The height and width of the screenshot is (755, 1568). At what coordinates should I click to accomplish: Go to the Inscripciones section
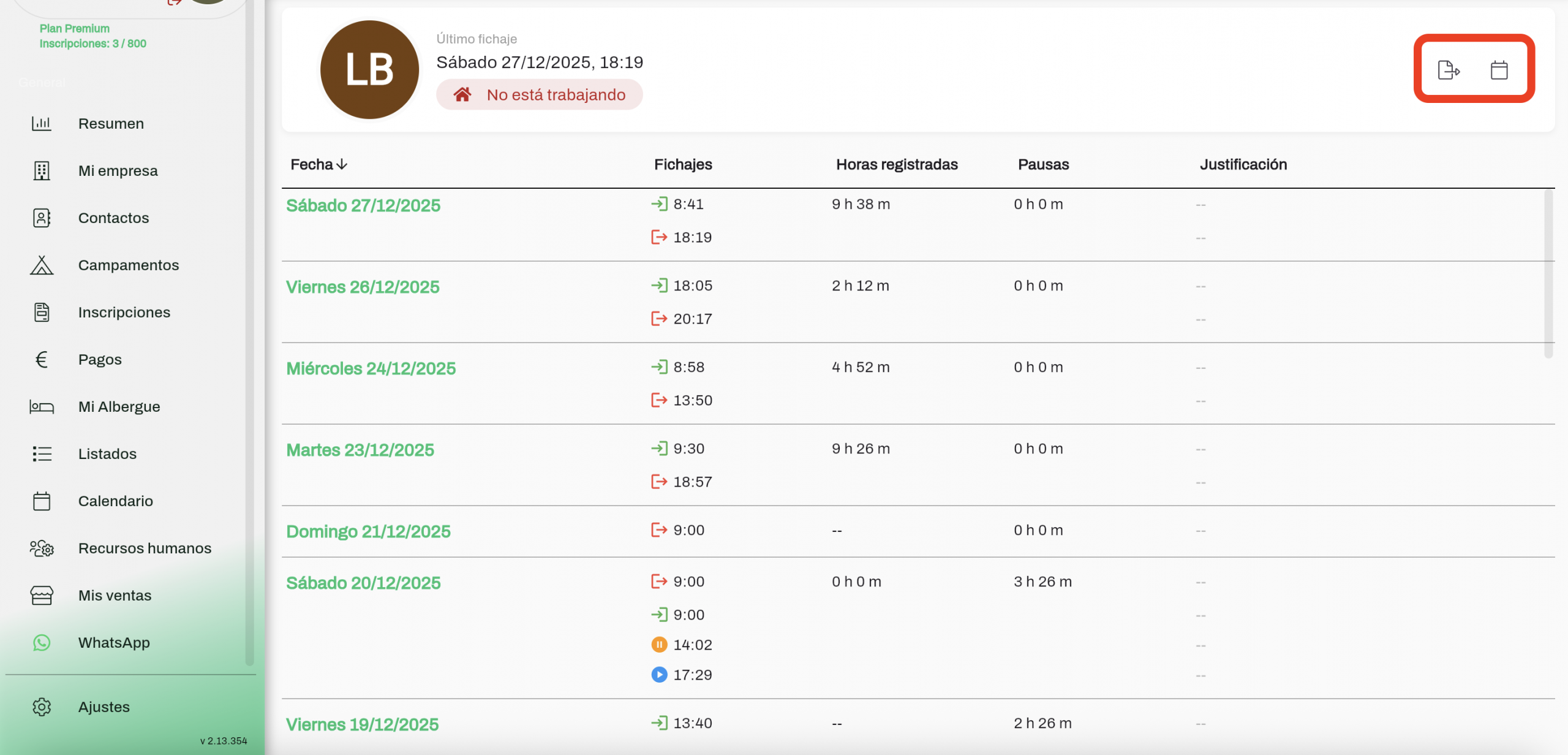click(x=124, y=313)
